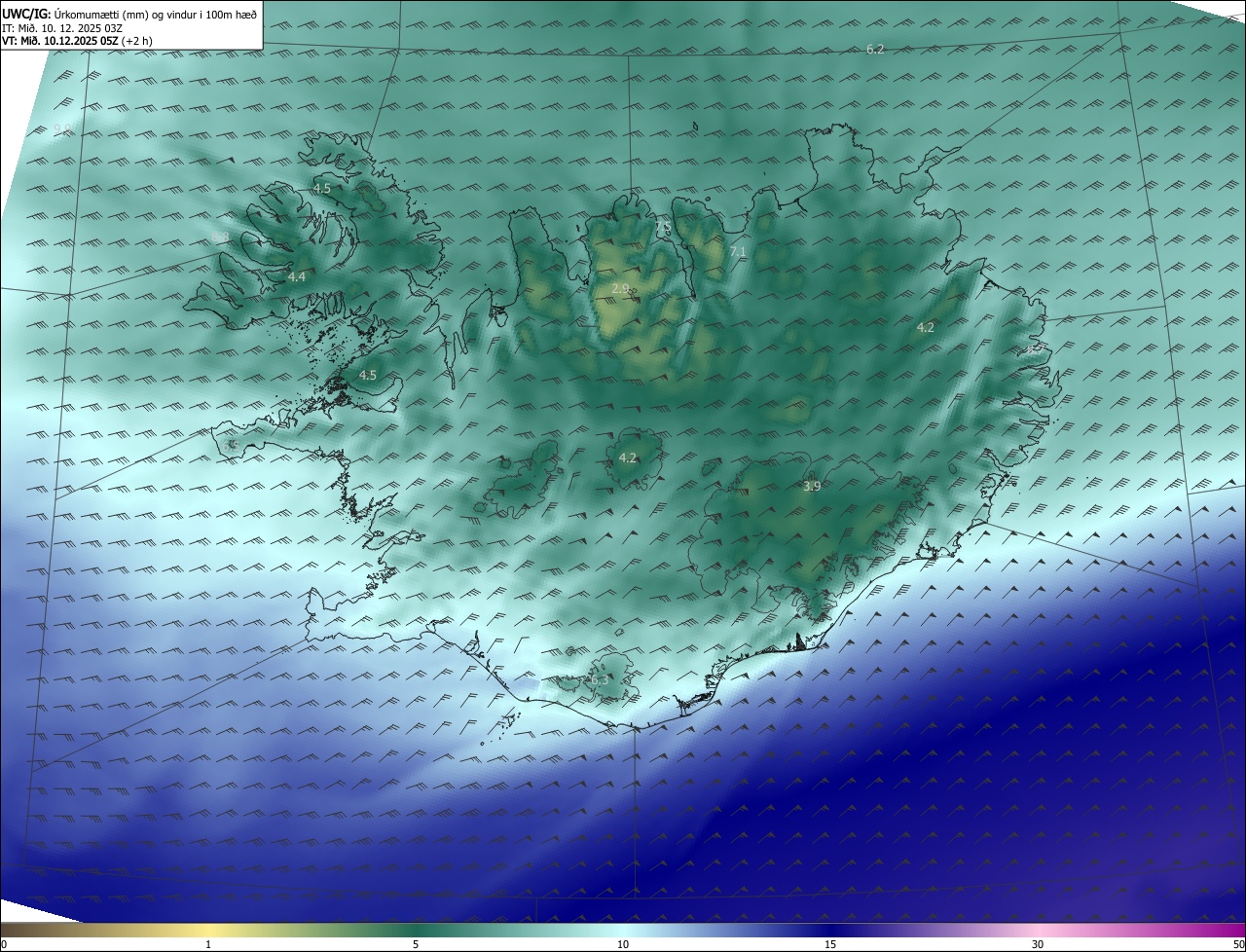Click the "1" tick label on the color scale

[208, 944]
